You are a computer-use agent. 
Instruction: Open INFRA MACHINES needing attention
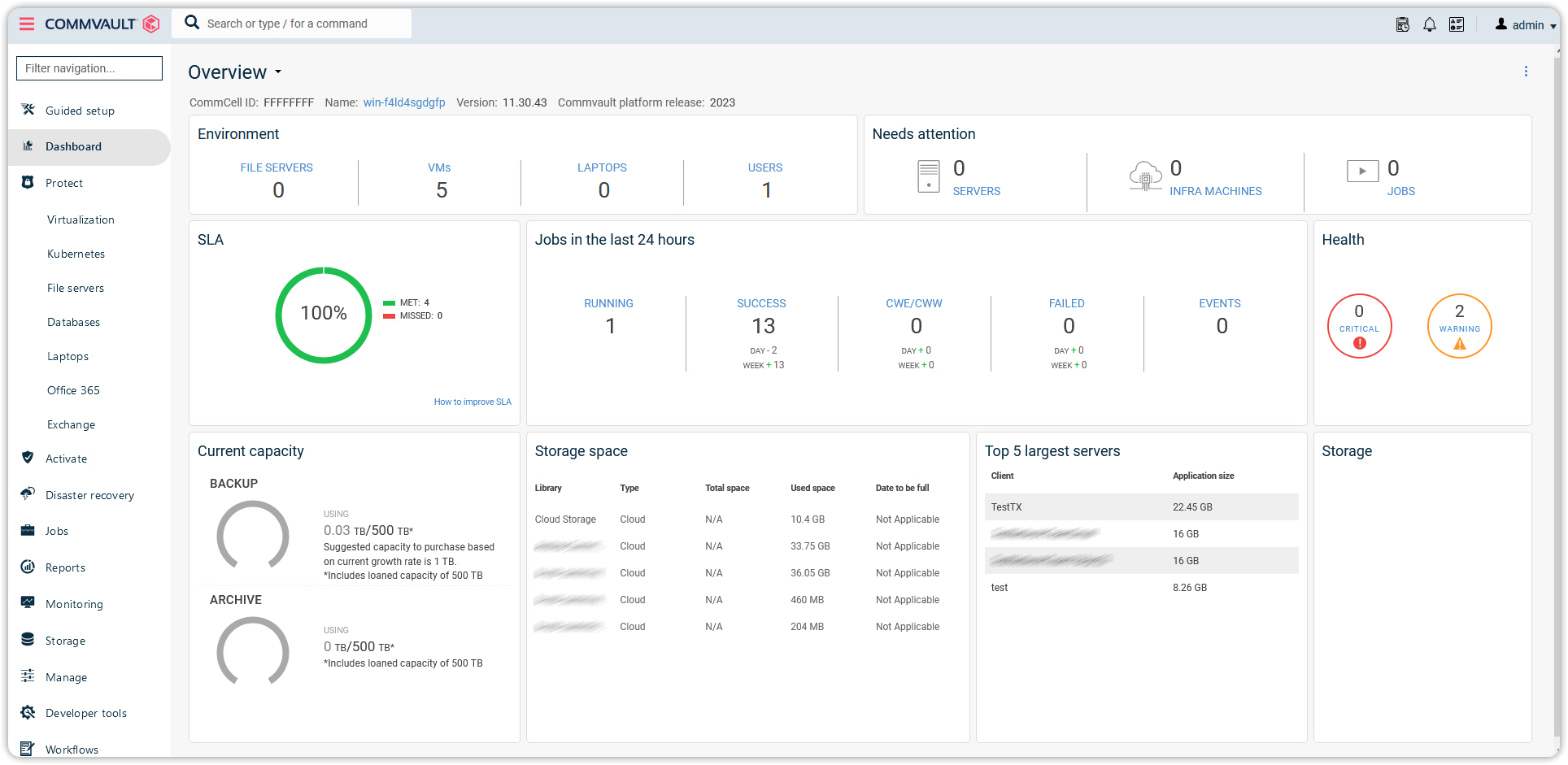[x=1216, y=191]
